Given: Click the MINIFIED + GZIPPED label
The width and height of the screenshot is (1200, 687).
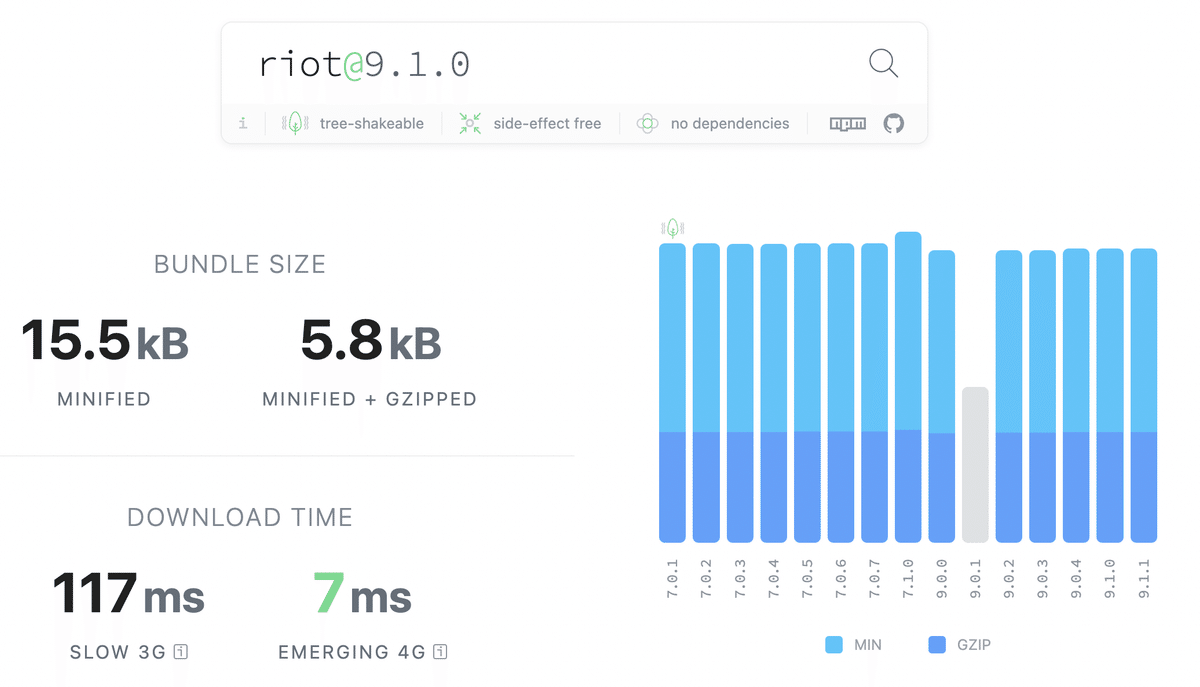Looking at the screenshot, I should click(x=370, y=399).
